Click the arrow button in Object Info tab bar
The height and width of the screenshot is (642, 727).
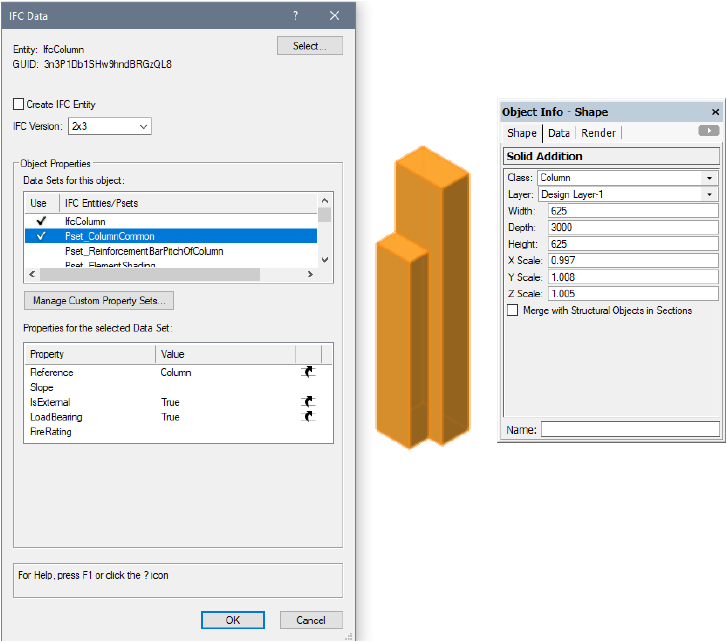pos(708,131)
